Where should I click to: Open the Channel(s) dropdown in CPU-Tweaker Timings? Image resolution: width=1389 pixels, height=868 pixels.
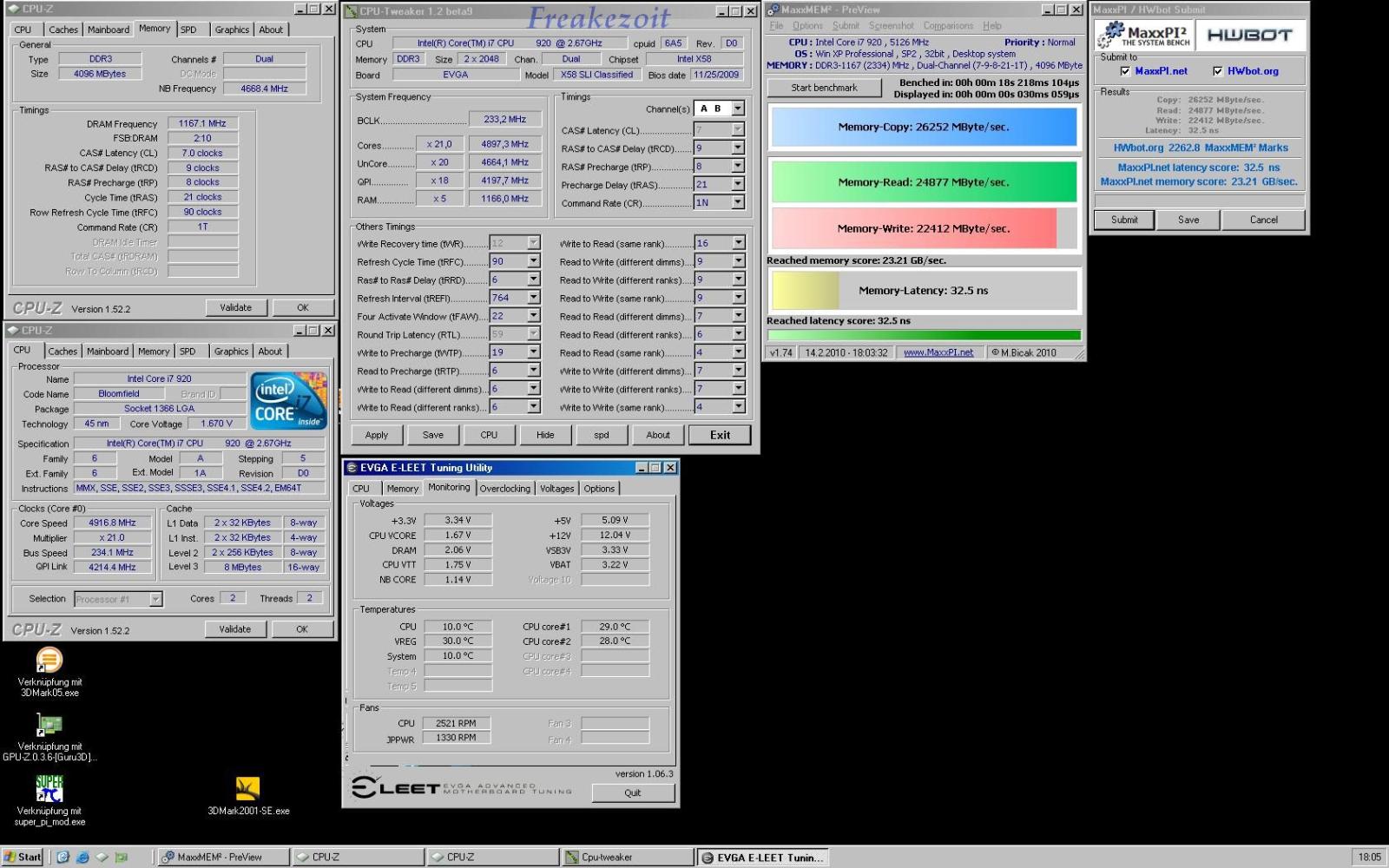pyautogui.click(x=738, y=108)
